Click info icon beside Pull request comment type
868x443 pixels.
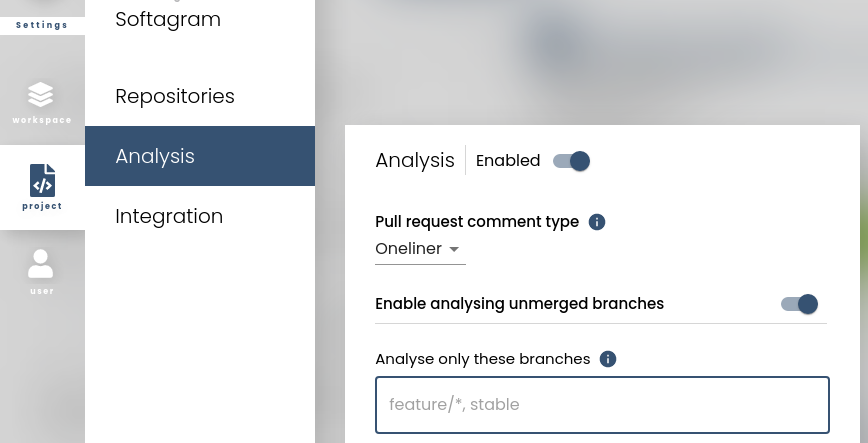[597, 222]
